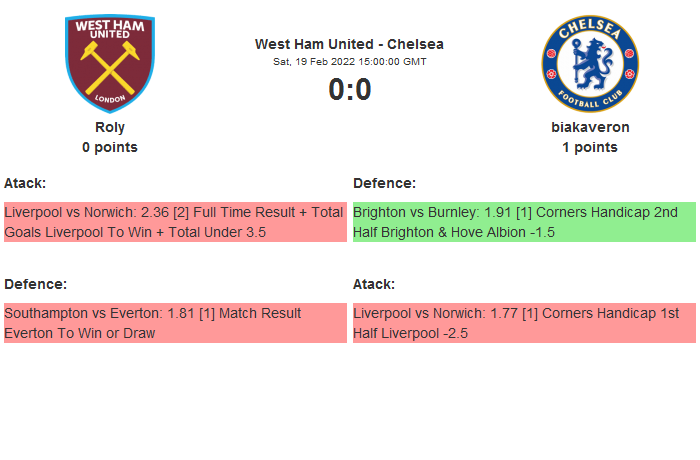The width and height of the screenshot is (700, 460).
Task: Open player Roly's name
Action: click(x=110, y=127)
